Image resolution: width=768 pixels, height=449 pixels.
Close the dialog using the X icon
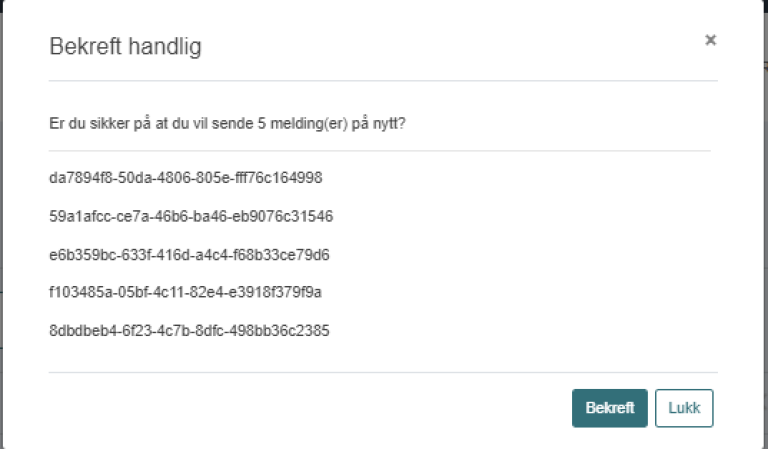710,40
